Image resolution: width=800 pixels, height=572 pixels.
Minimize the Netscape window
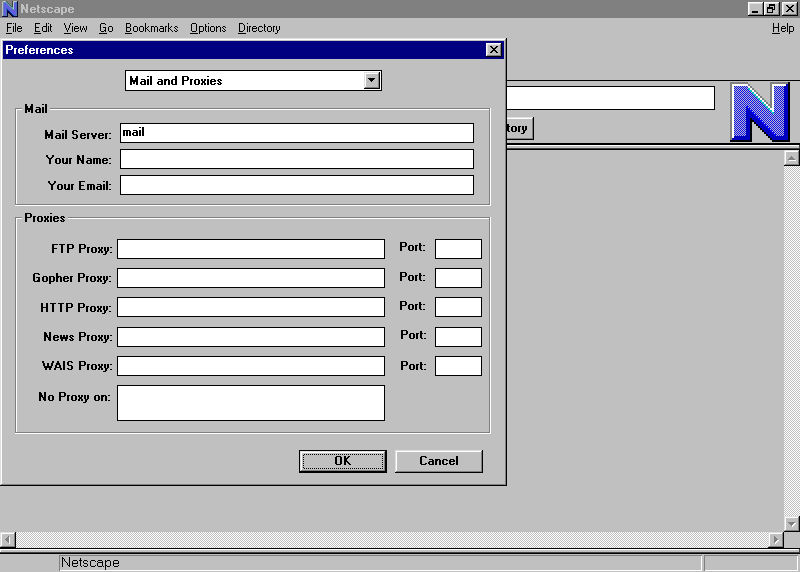pyautogui.click(x=755, y=9)
